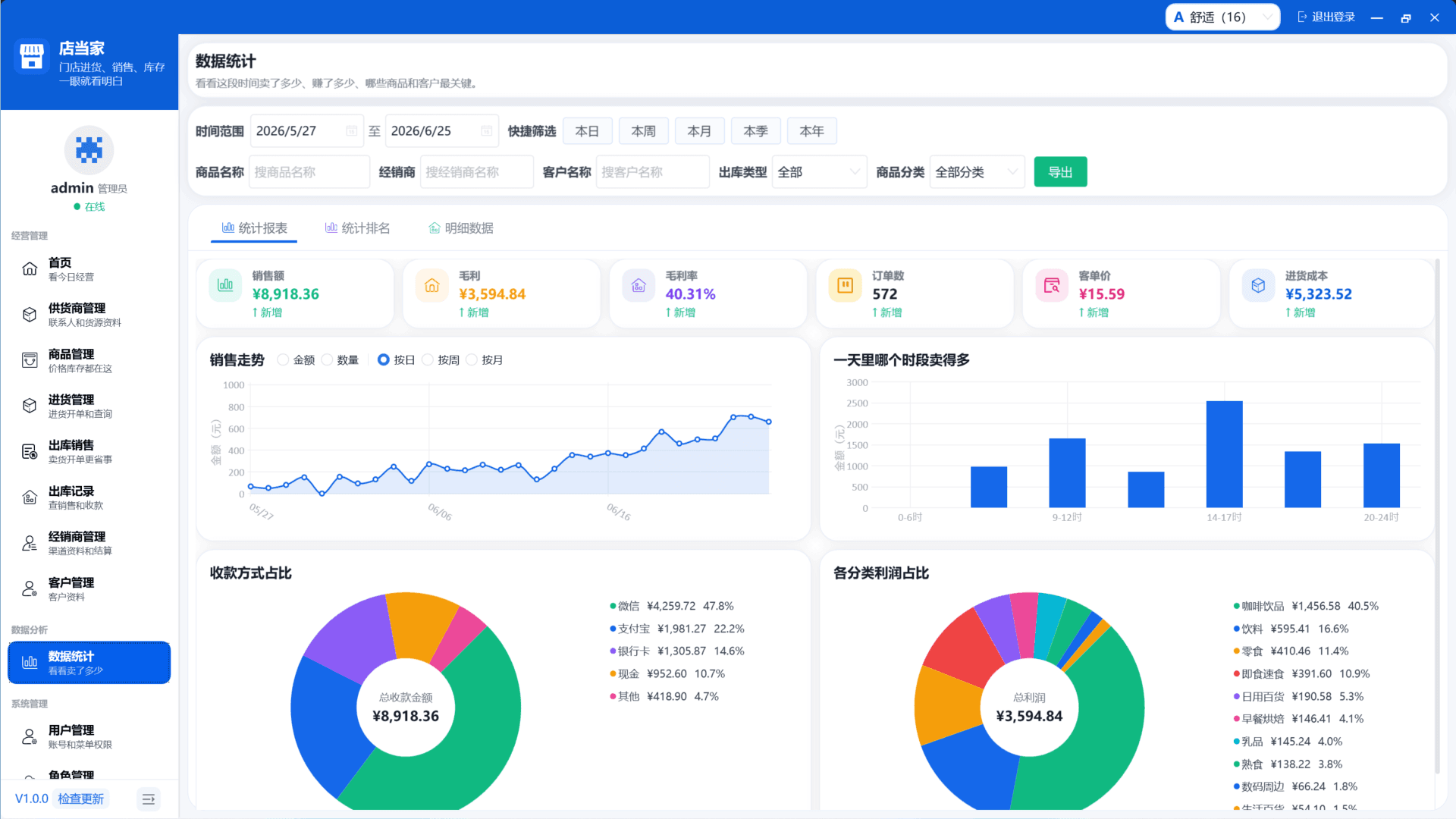This screenshot has width=1456, height=819.
Task: Click the 支付宝 legend color dot
Action: point(613,629)
